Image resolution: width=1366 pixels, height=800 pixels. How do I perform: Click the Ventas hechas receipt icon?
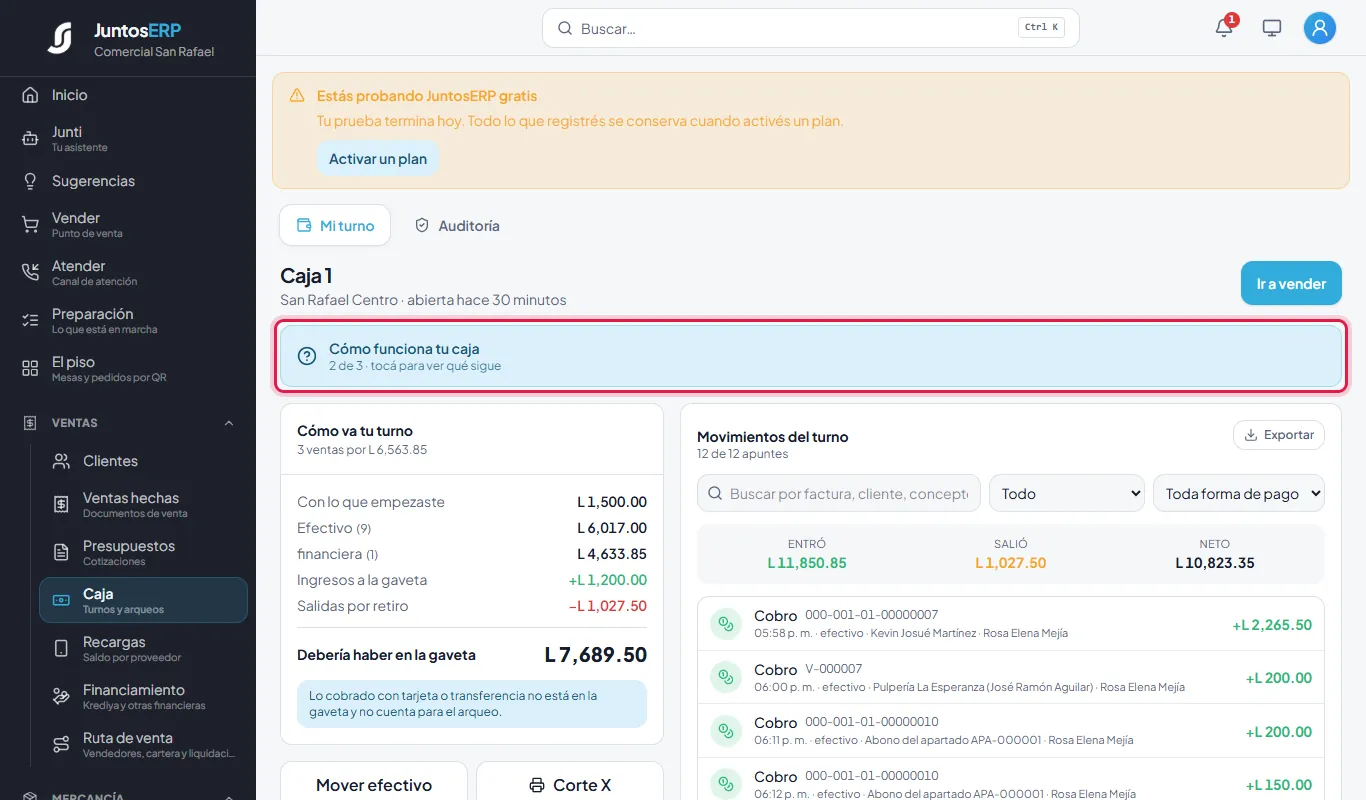[x=61, y=505]
